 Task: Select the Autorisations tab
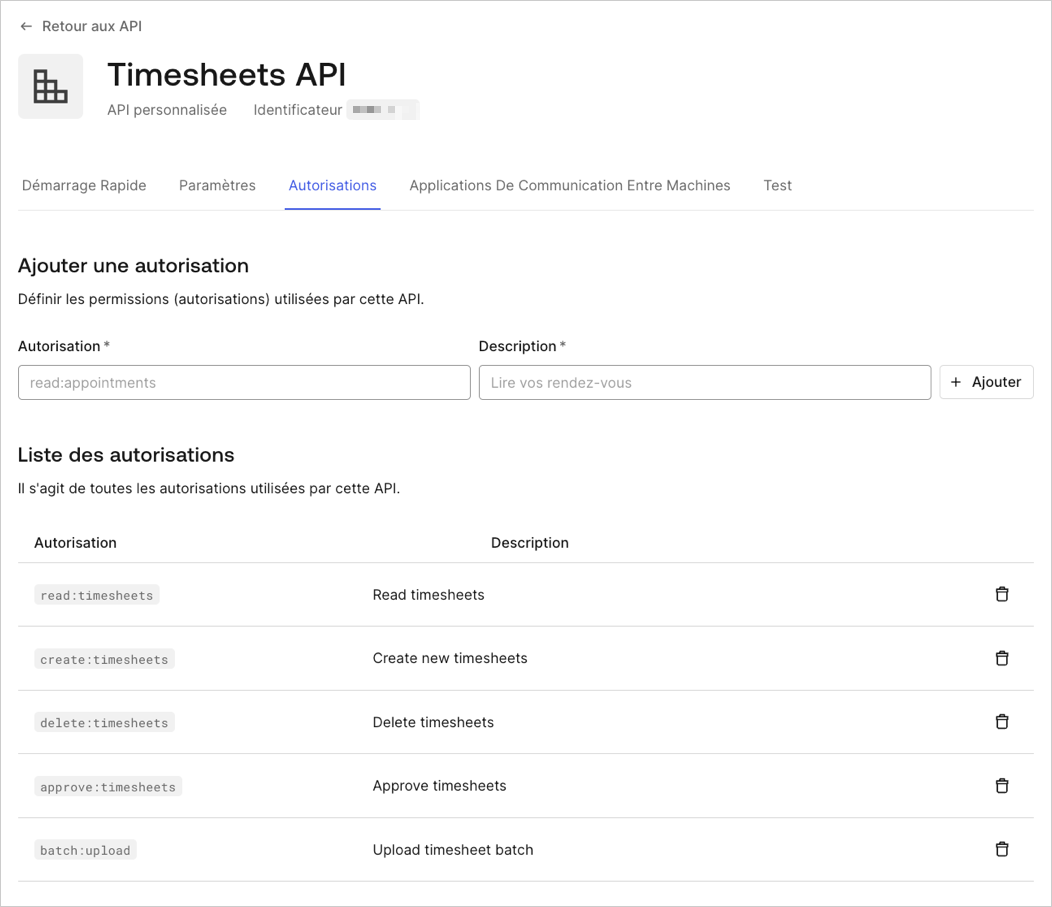333,185
